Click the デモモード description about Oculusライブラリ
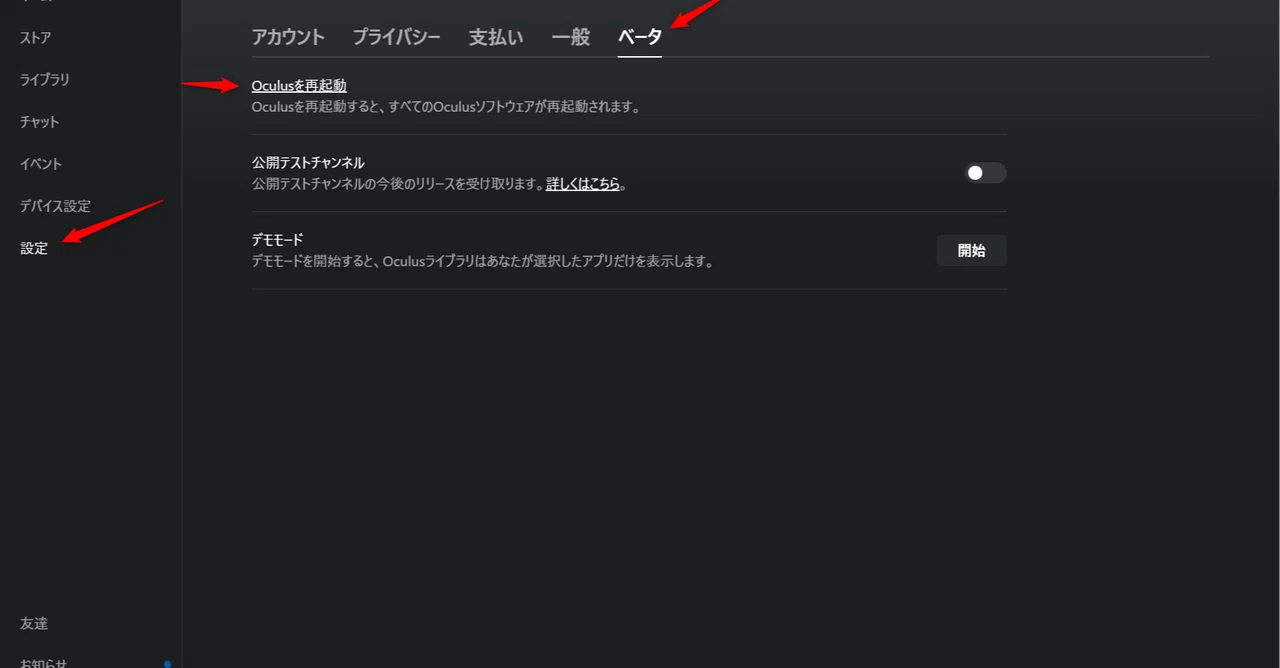 [x=482, y=262]
